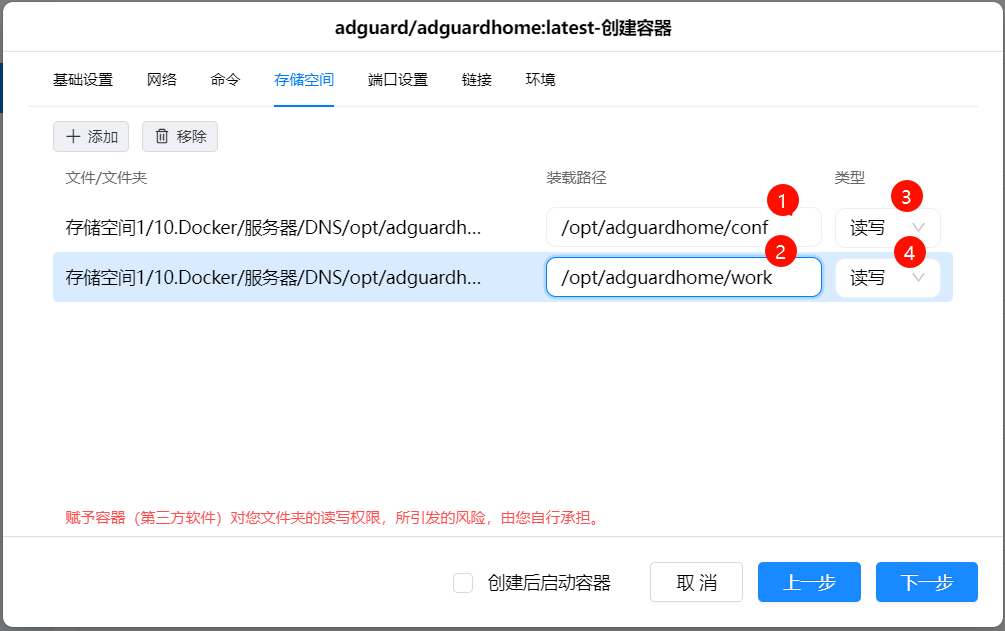Switch to the 环境 tab
Image resolution: width=1005 pixels, height=631 pixels.
[x=541, y=79]
